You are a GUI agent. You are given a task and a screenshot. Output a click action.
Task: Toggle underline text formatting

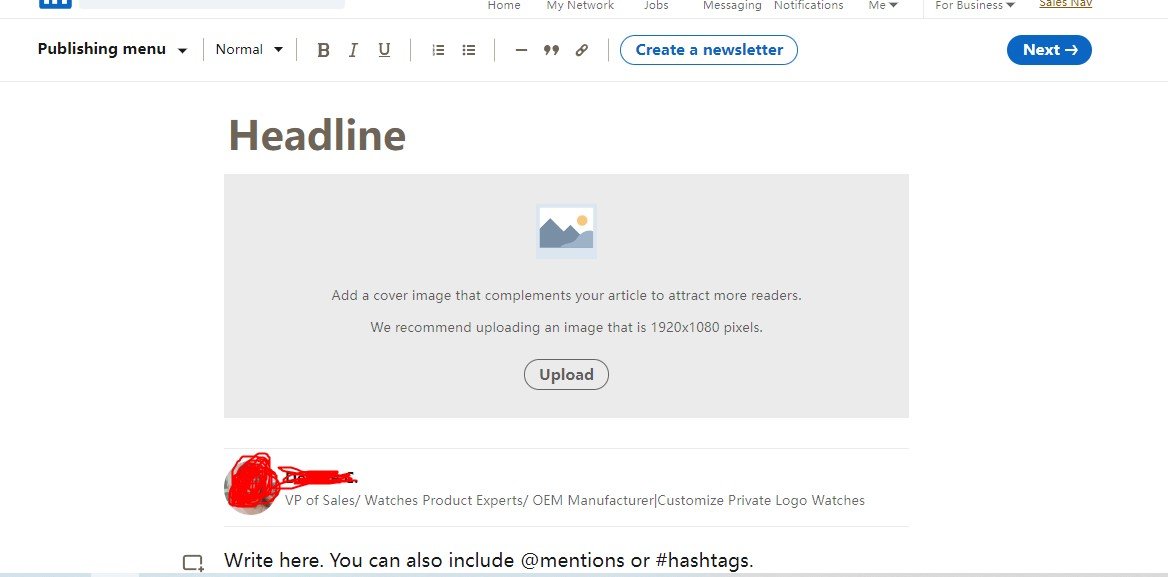[384, 50]
